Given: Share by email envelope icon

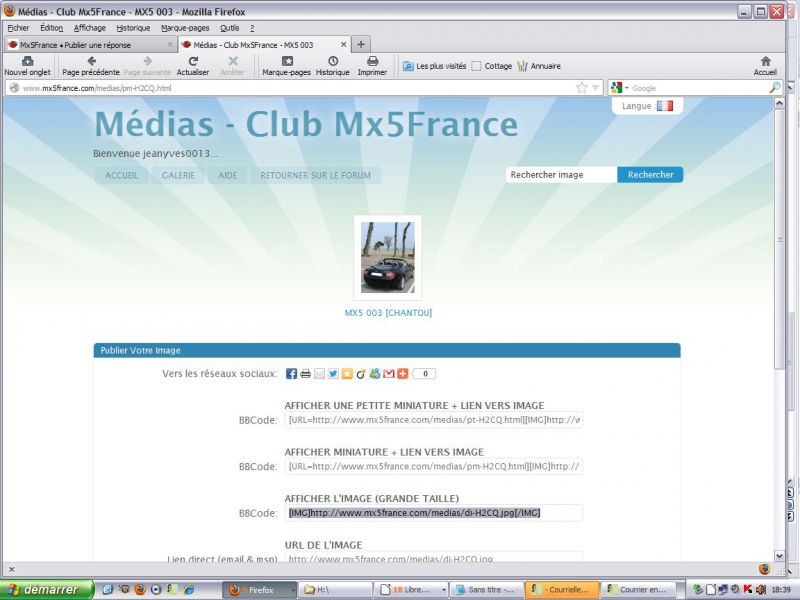Looking at the screenshot, I should (319, 374).
